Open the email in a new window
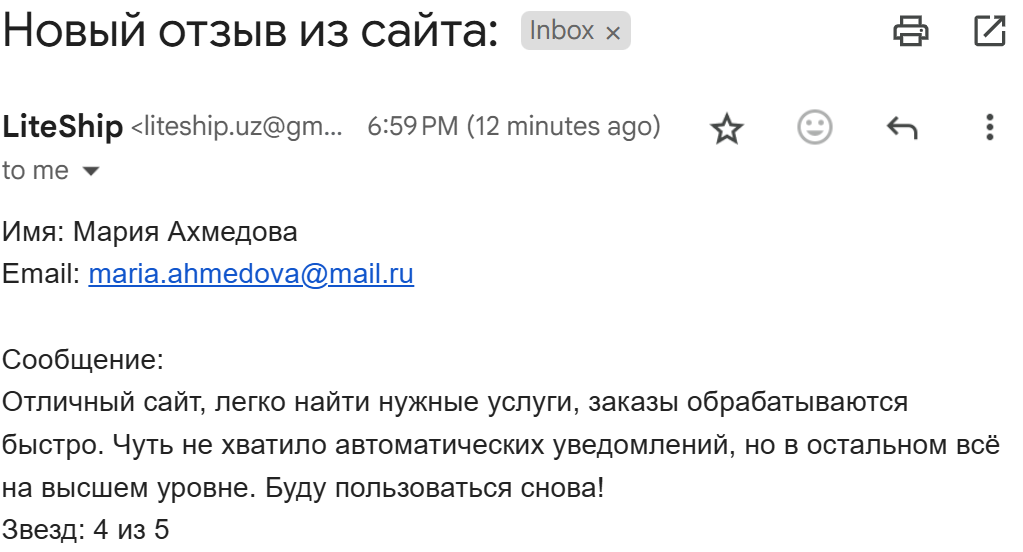This screenshot has height=552, width=1023. click(989, 31)
